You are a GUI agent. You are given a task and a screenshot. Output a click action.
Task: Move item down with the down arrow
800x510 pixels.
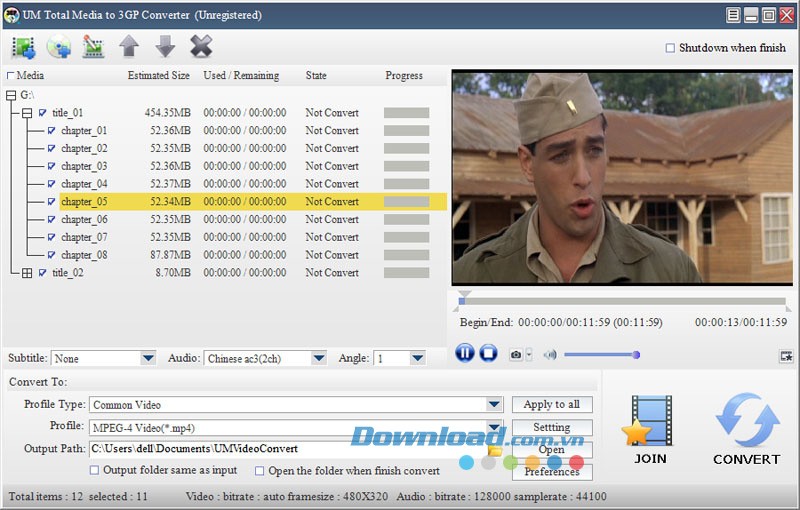click(165, 46)
